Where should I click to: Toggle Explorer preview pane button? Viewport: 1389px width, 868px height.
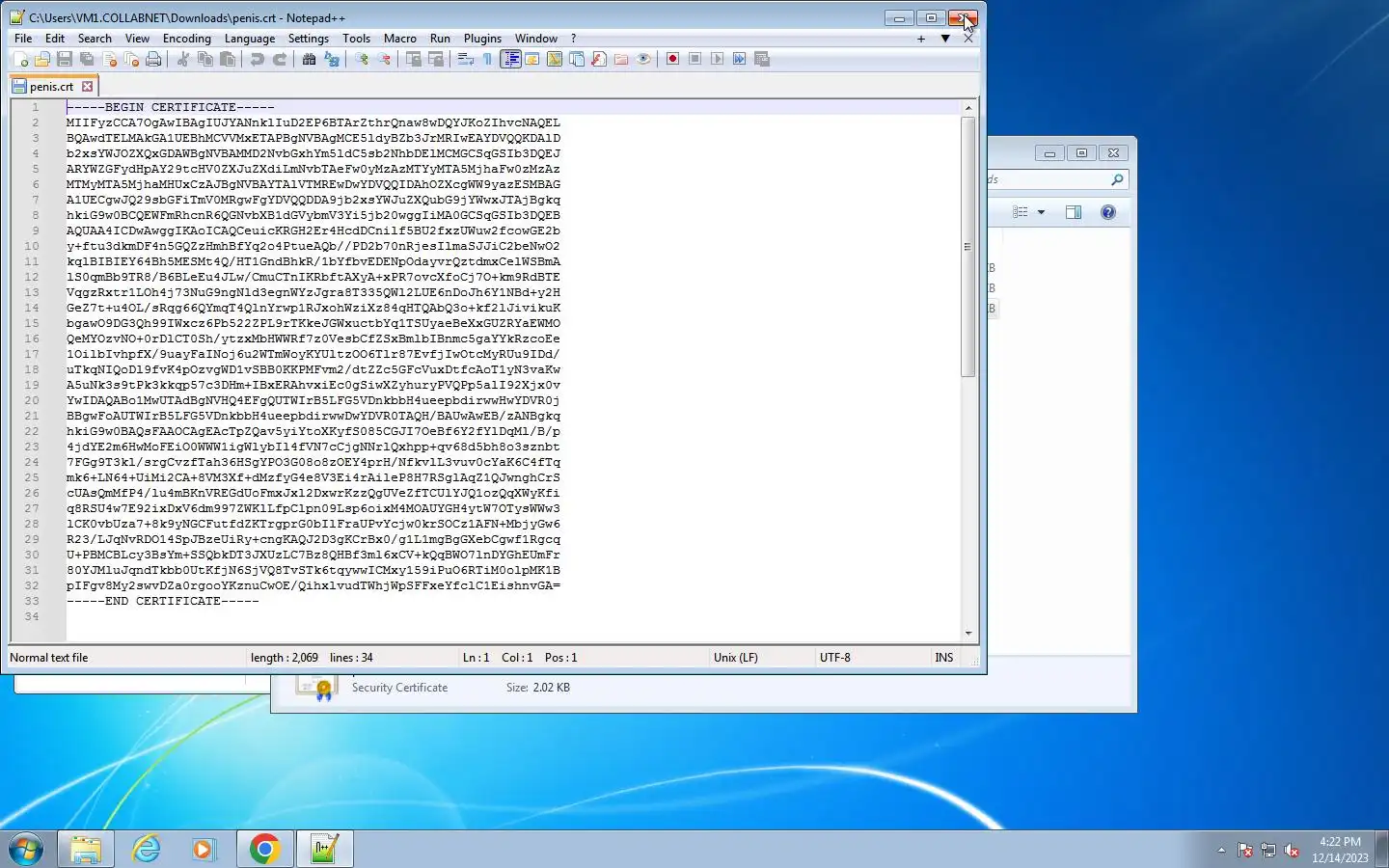click(x=1073, y=212)
